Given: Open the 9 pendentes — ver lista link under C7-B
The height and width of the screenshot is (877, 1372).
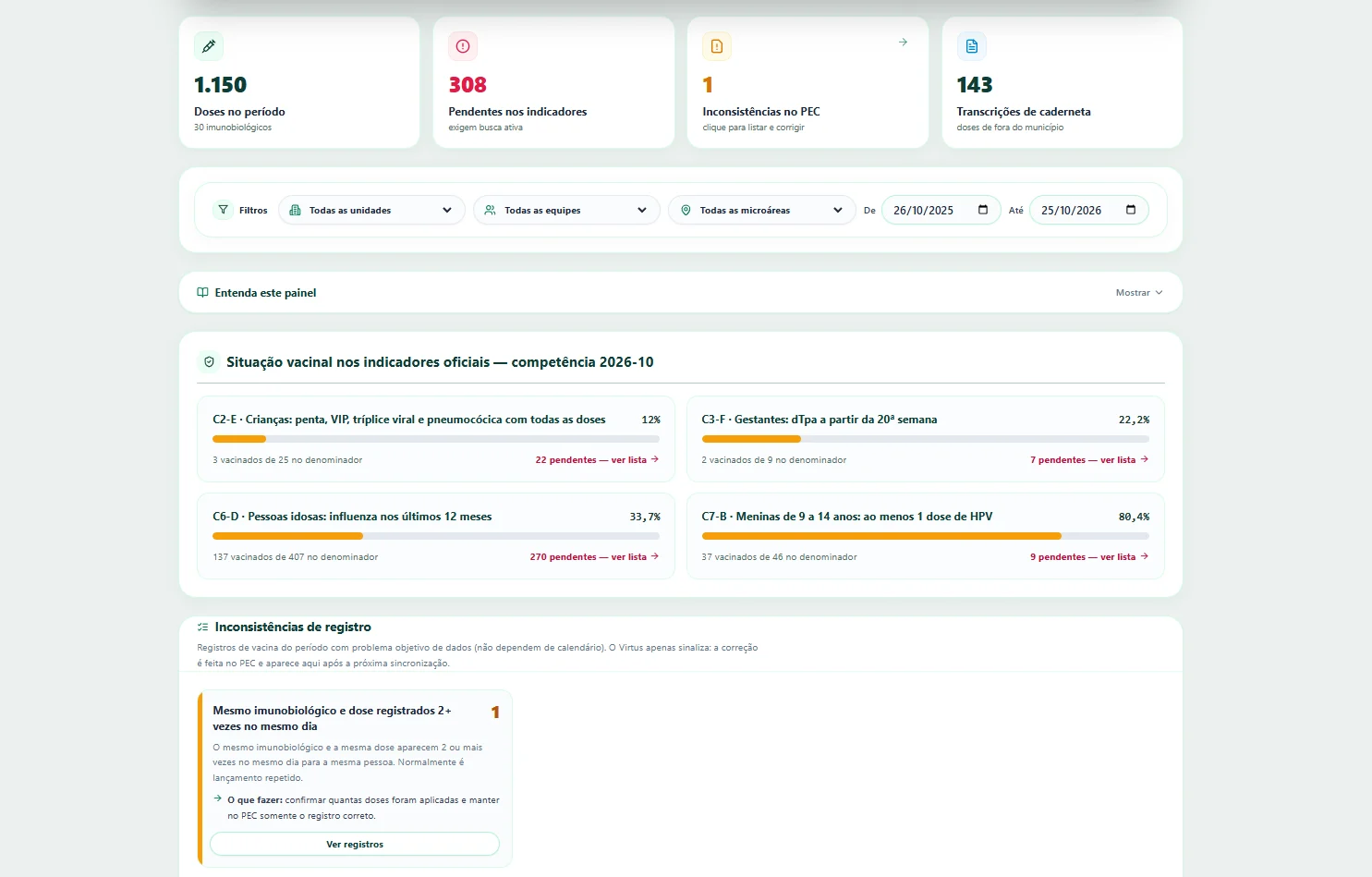Looking at the screenshot, I should click(x=1089, y=556).
